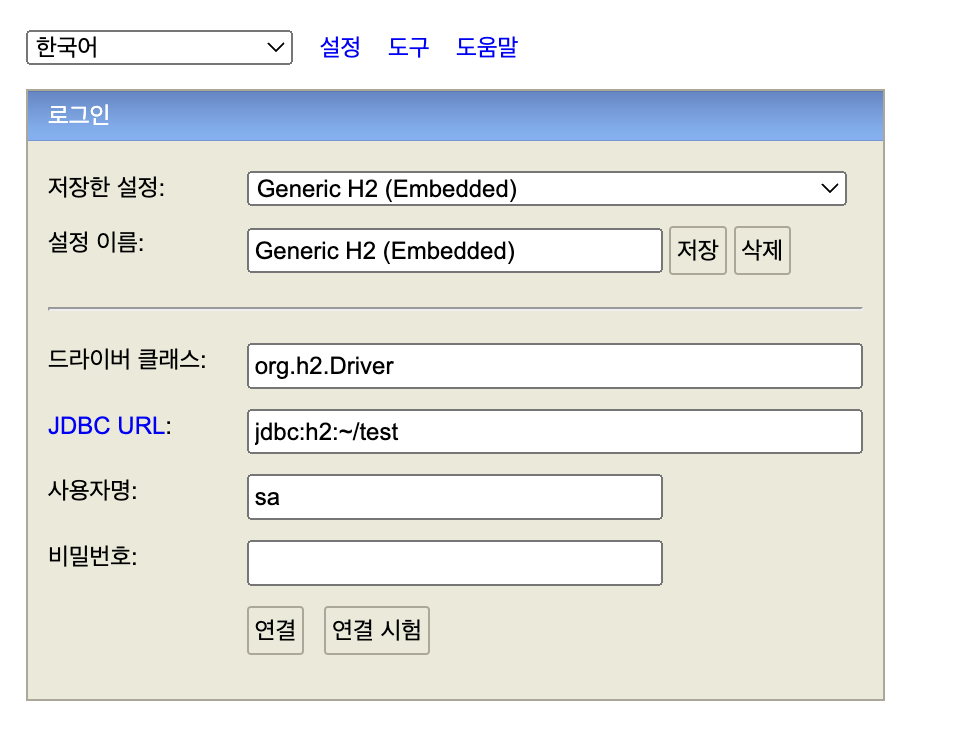Open the JDBC URL label link
958x730 pixels.
(x=106, y=426)
